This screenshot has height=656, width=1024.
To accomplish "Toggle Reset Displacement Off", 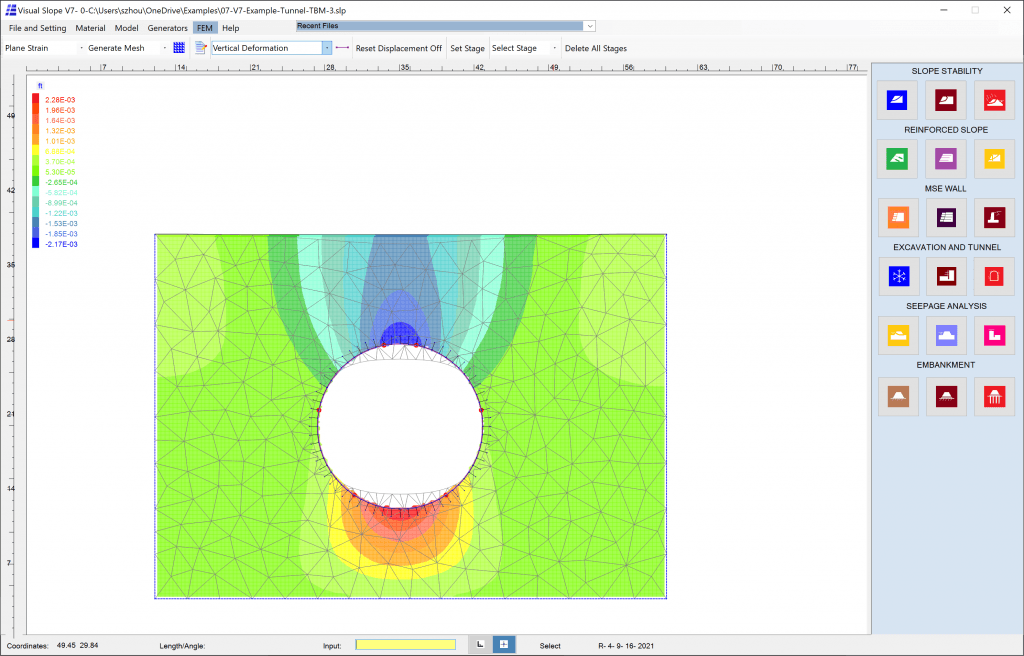I will (x=398, y=48).
